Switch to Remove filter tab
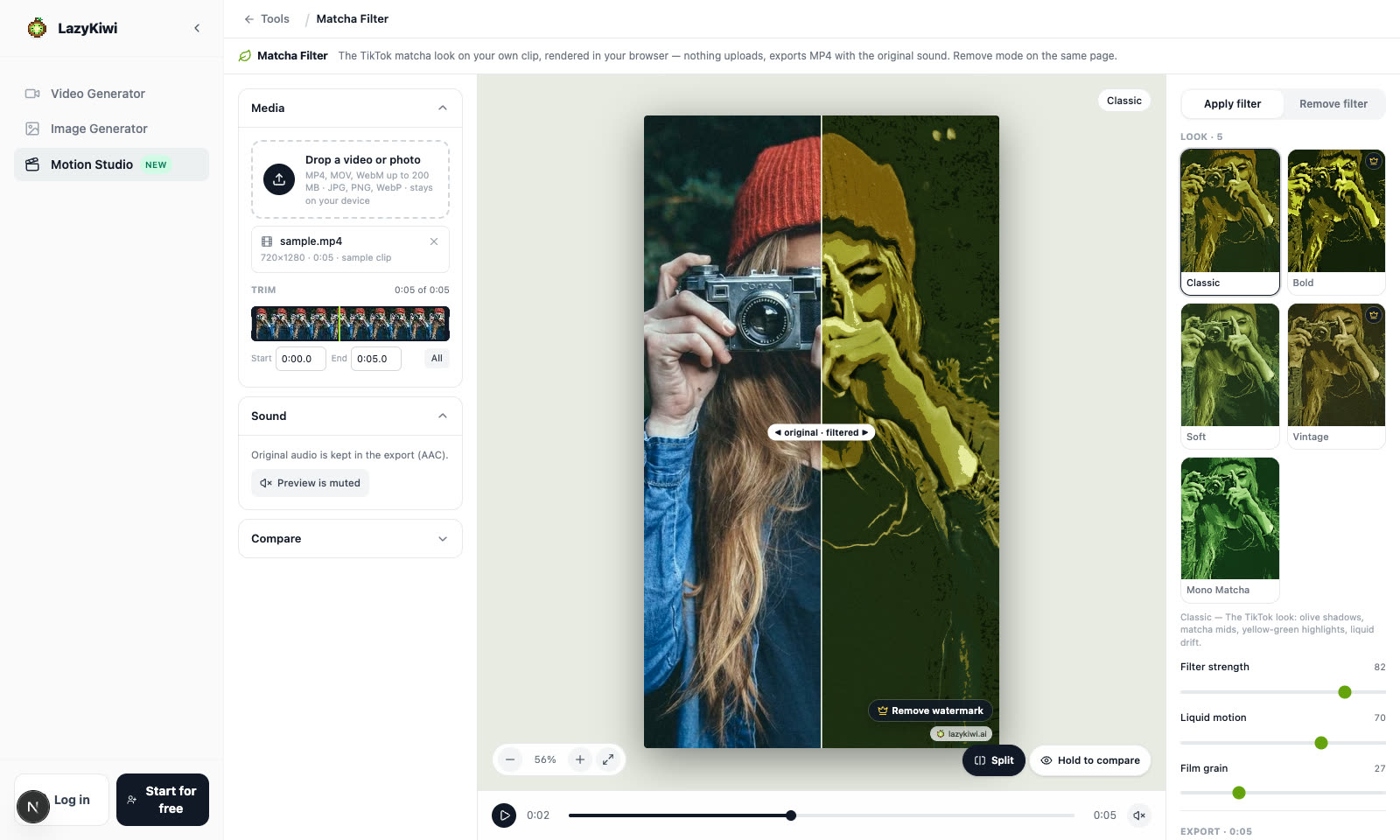This screenshot has height=840, width=1400. coord(1333,104)
